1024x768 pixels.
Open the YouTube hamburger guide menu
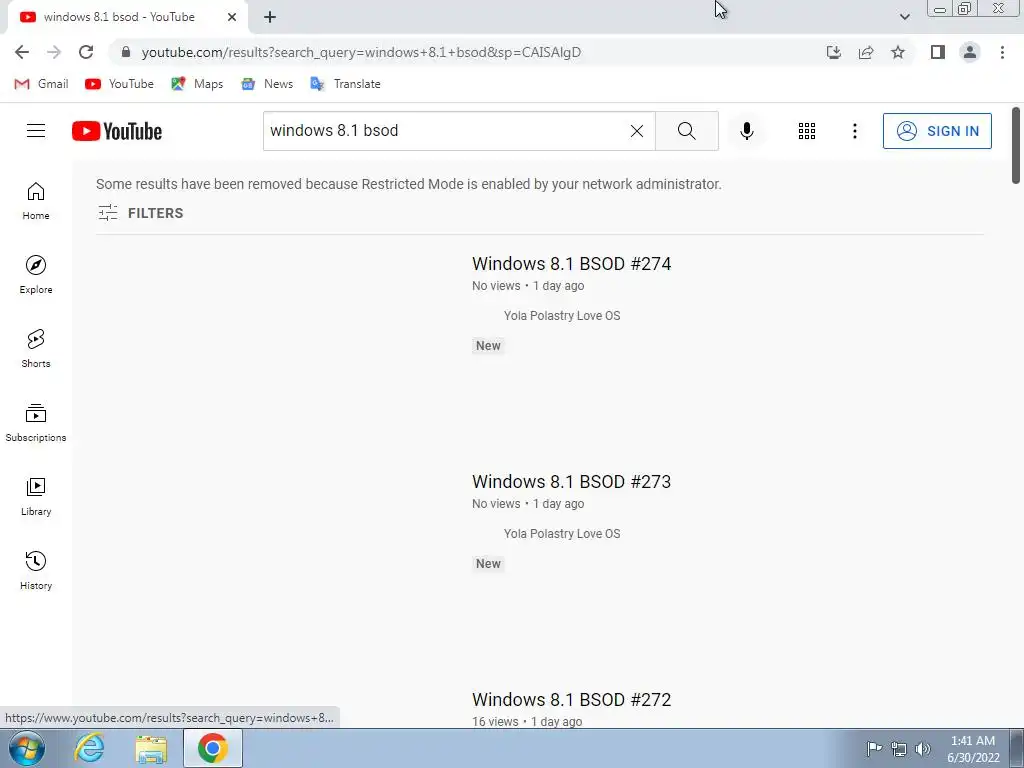point(36,131)
